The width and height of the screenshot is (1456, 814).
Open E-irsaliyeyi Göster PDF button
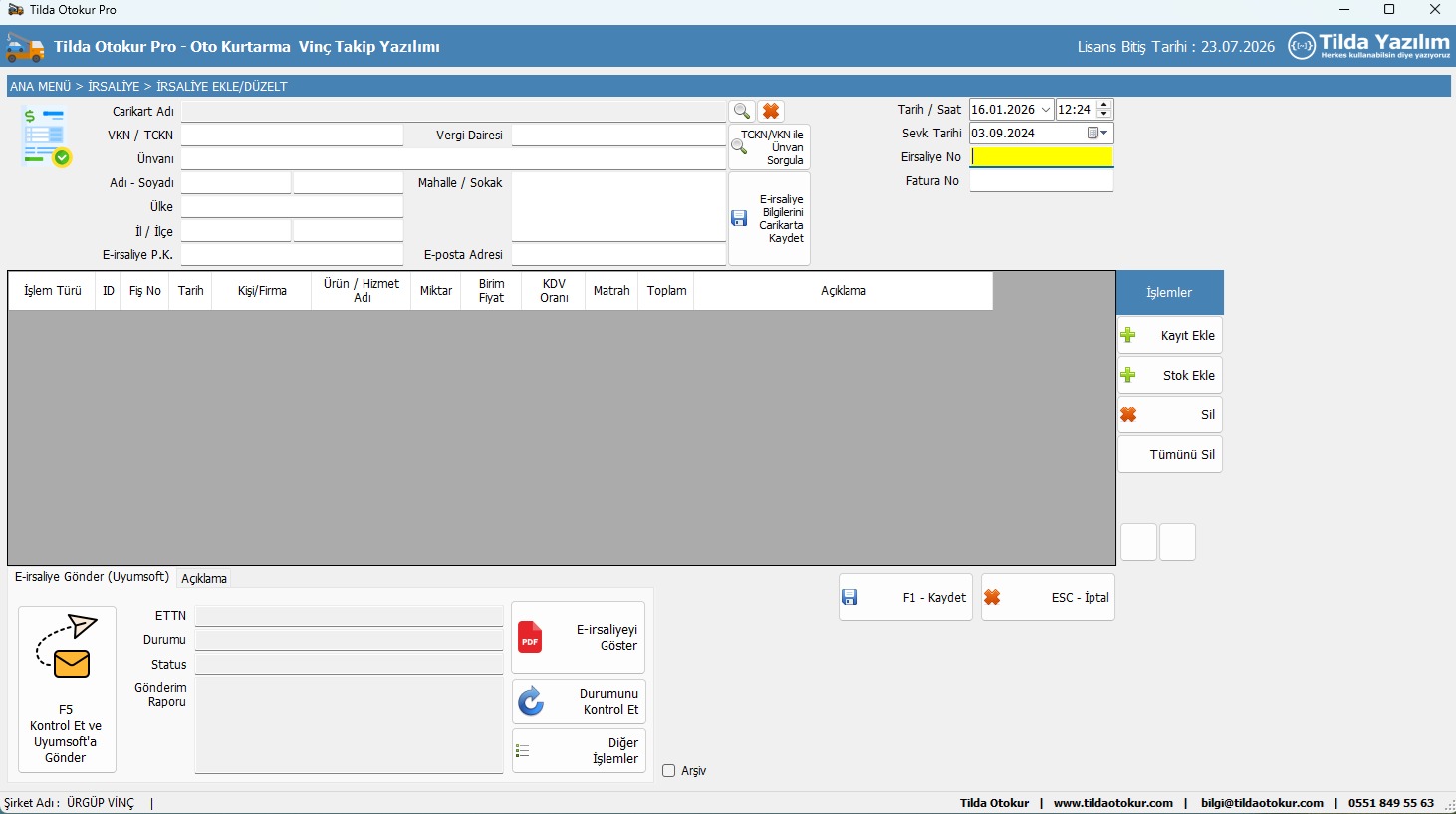(x=579, y=638)
